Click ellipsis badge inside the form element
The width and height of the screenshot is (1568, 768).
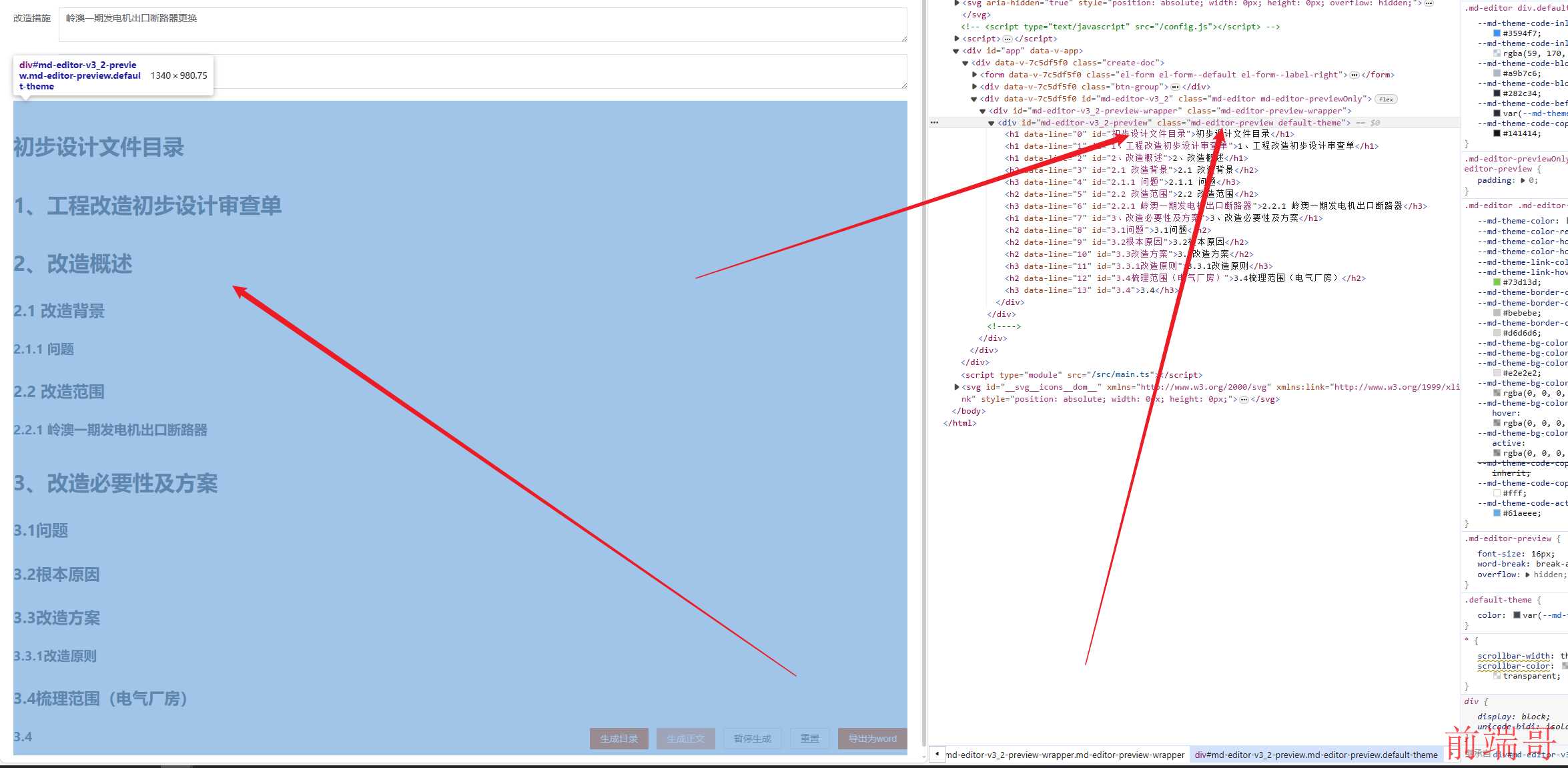tap(1354, 75)
